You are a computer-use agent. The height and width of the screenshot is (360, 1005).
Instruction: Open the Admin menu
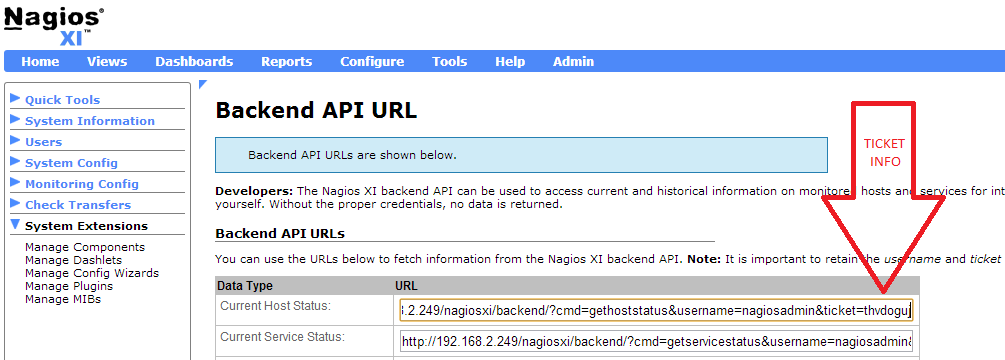(x=573, y=61)
